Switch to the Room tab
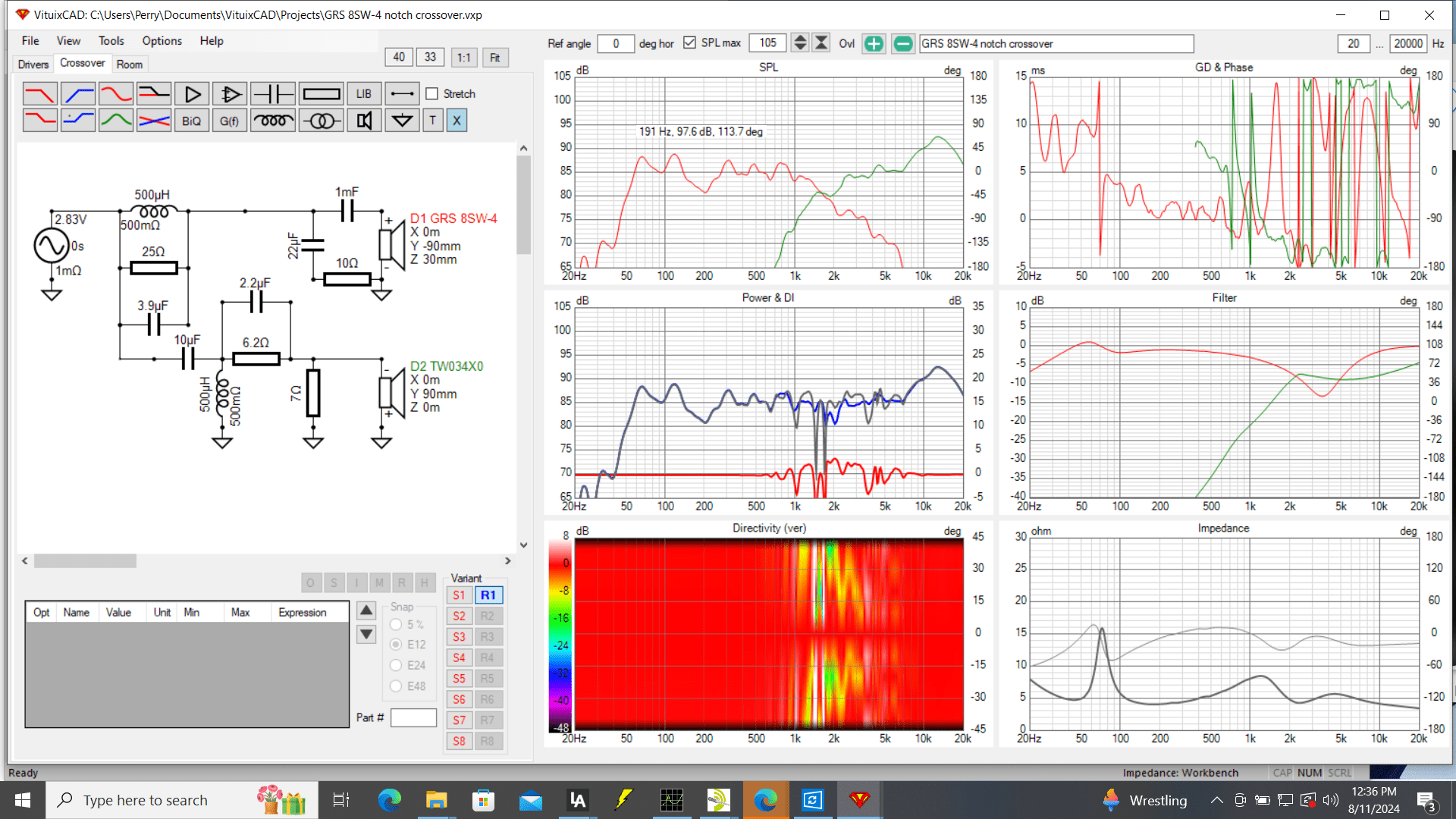Screen dimensions: 1456x819 point(130,64)
